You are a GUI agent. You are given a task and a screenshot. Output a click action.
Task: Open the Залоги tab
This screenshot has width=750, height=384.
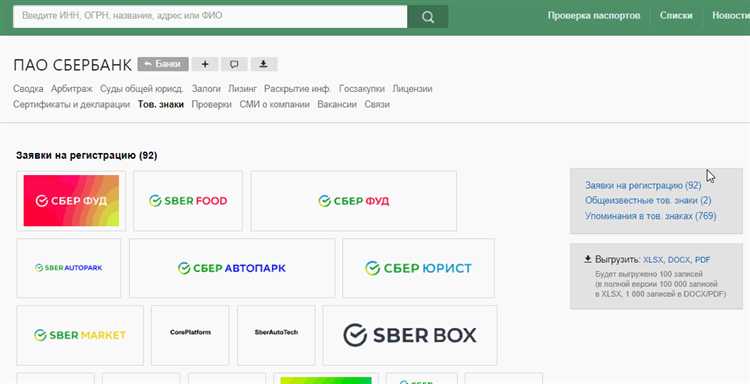(x=206, y=89)
